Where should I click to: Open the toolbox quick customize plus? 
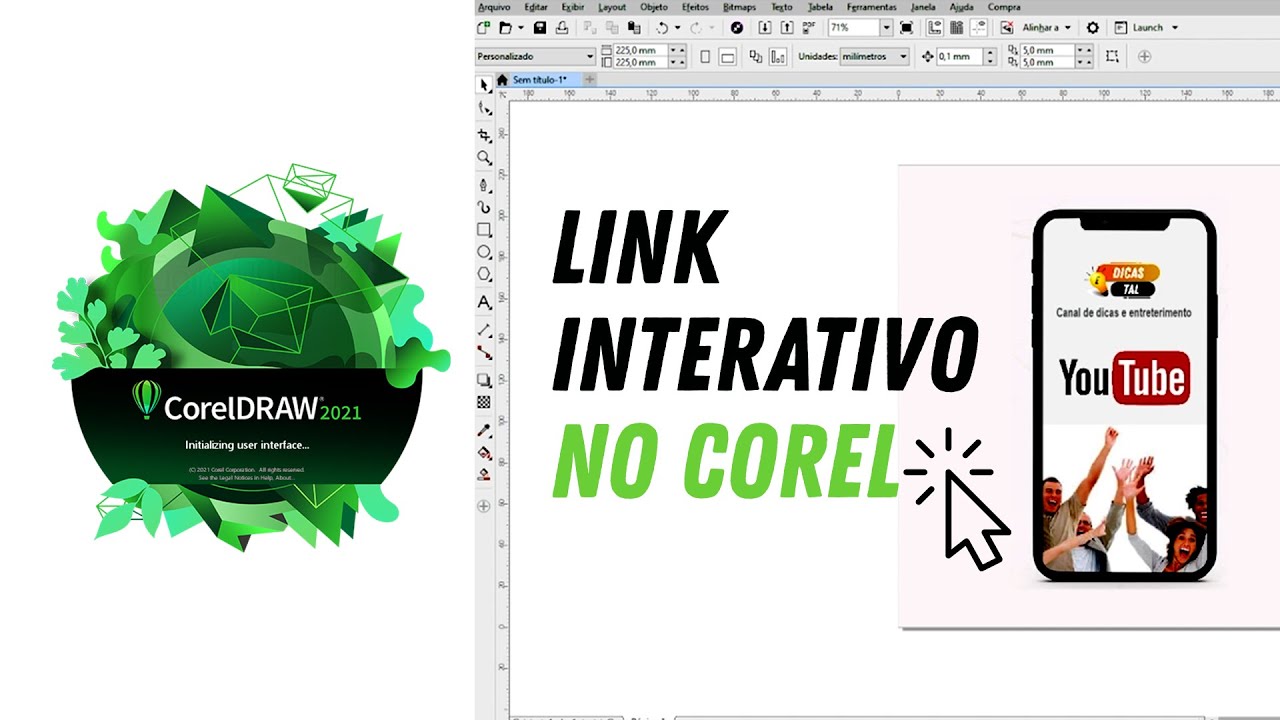[x=485, y=506]
